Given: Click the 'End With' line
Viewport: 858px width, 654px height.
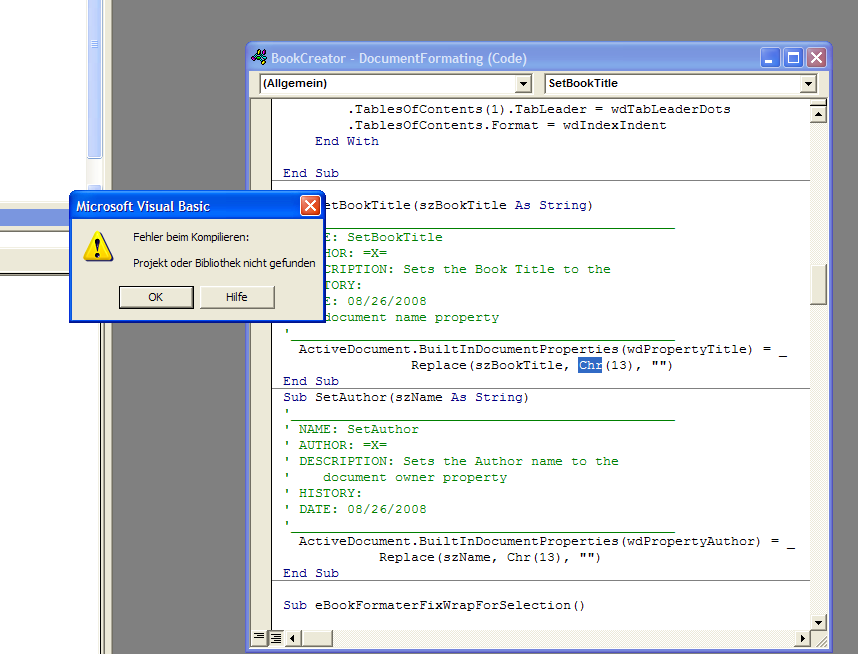Looking at the screenshot, I should pyautogui.click(x=346, y=141).
